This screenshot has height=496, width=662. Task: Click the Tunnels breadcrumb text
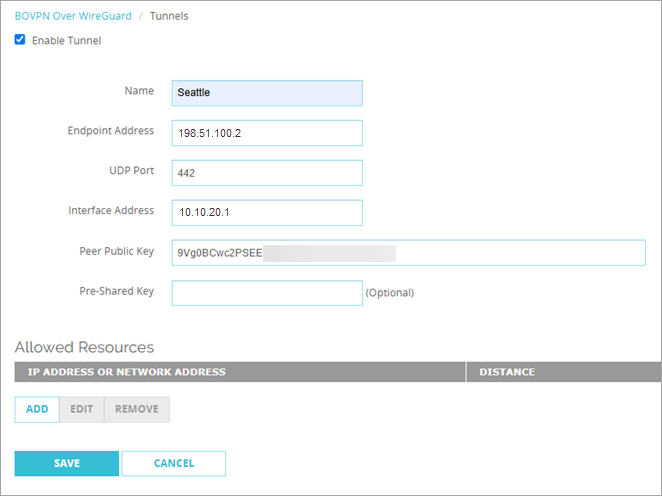click(169, 16)
